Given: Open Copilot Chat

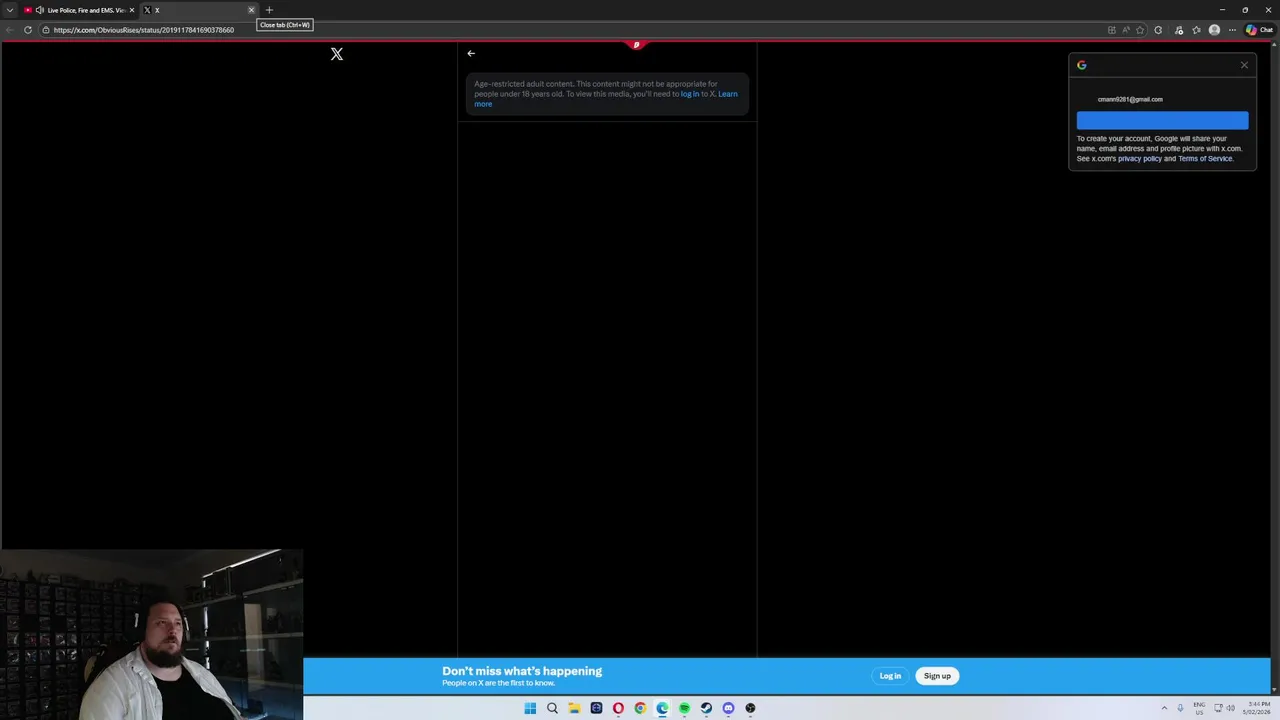Looking at the screenshot, I should click(x=1259, y=30).
